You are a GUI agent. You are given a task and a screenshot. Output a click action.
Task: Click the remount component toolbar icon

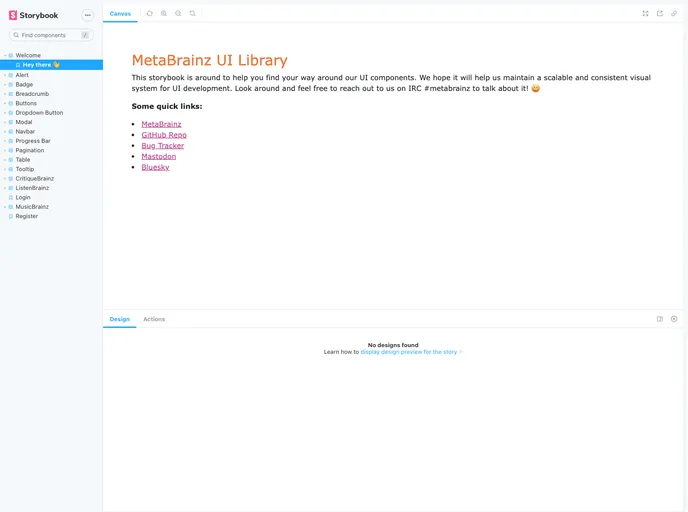pyautogui.click(x=150, y=14)
